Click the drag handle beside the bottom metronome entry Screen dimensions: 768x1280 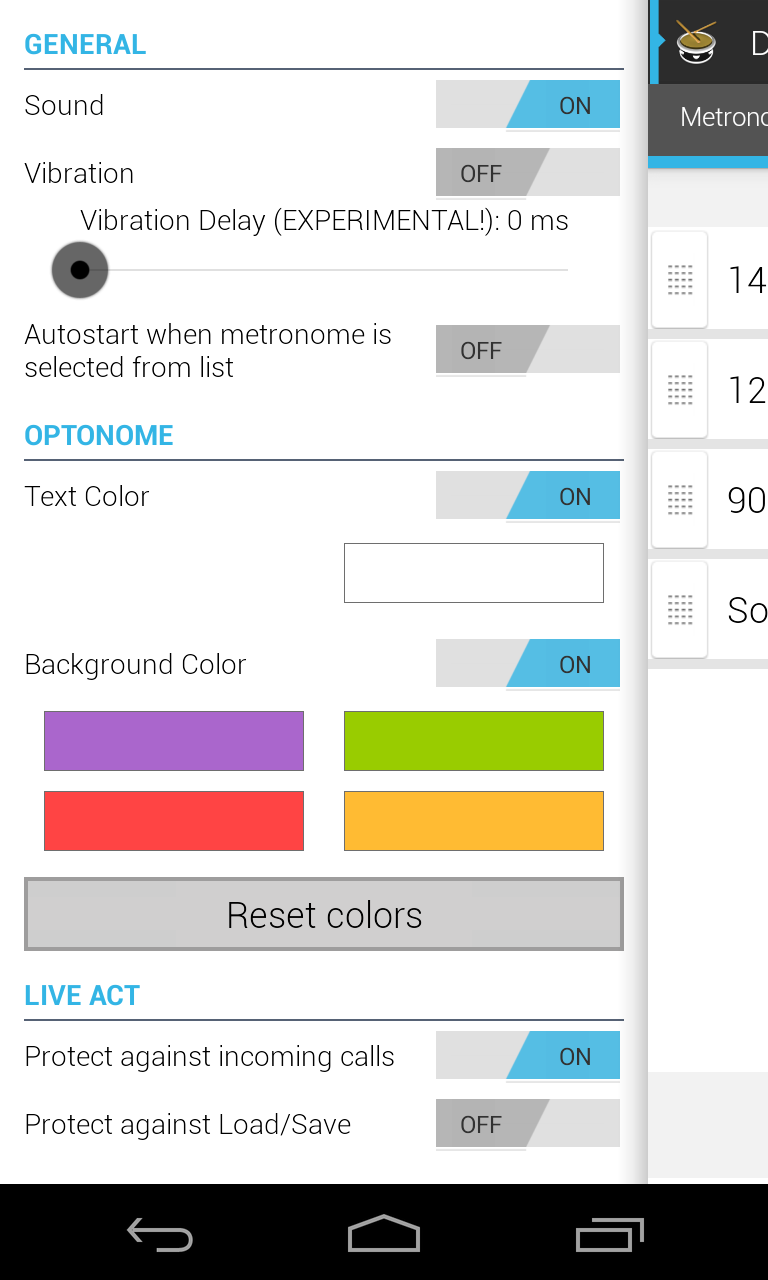(679, 609)
